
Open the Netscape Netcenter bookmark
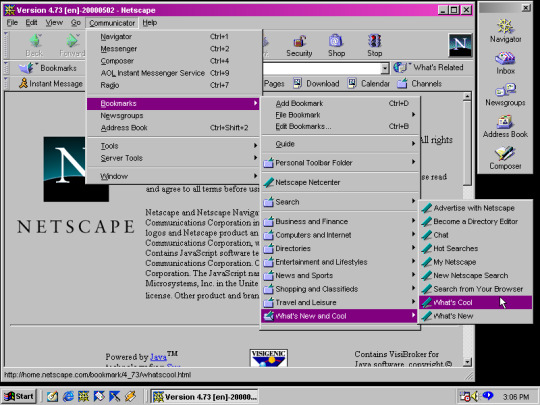coord(340,182)
